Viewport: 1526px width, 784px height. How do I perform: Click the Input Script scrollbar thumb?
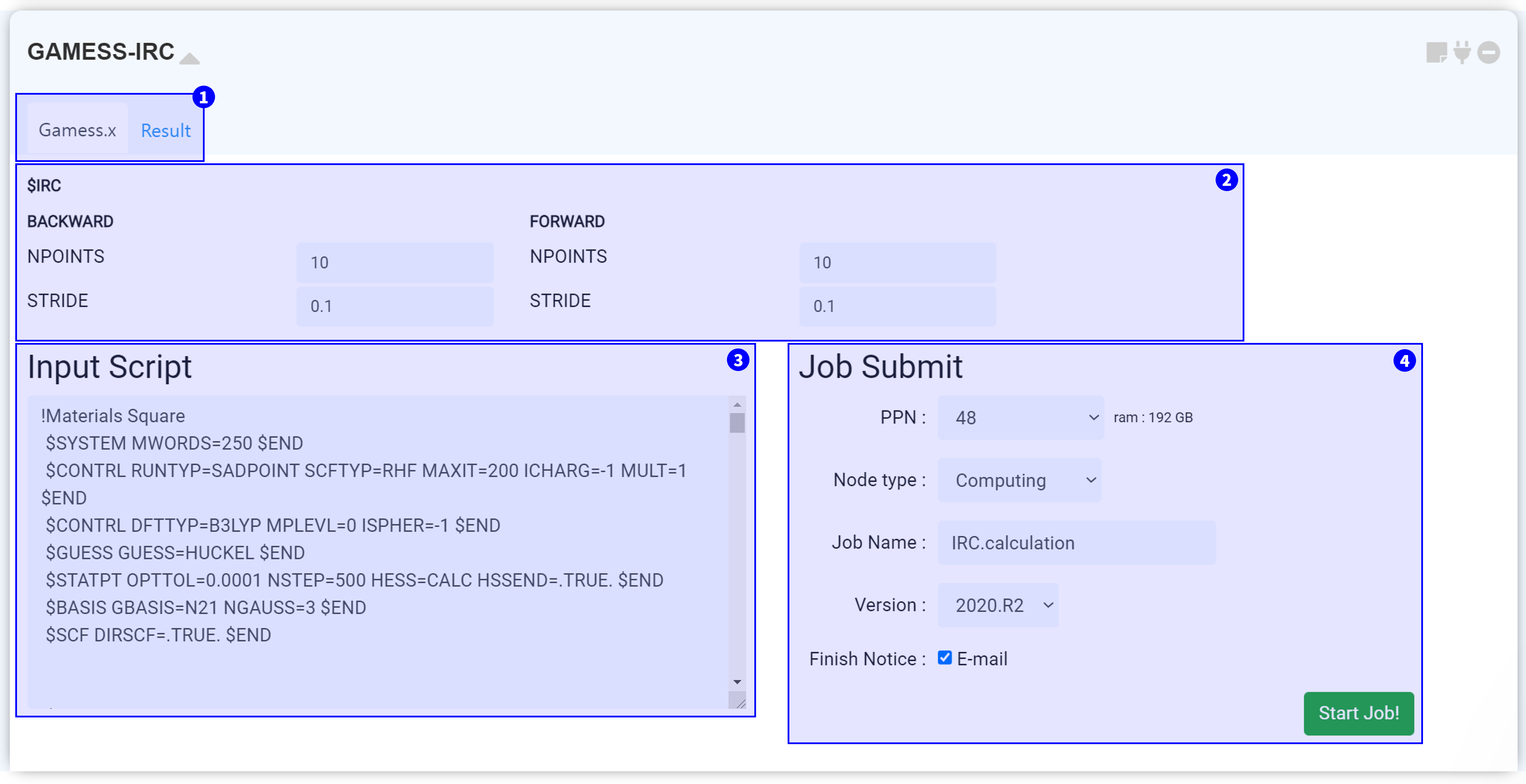[x=737, y=423]
